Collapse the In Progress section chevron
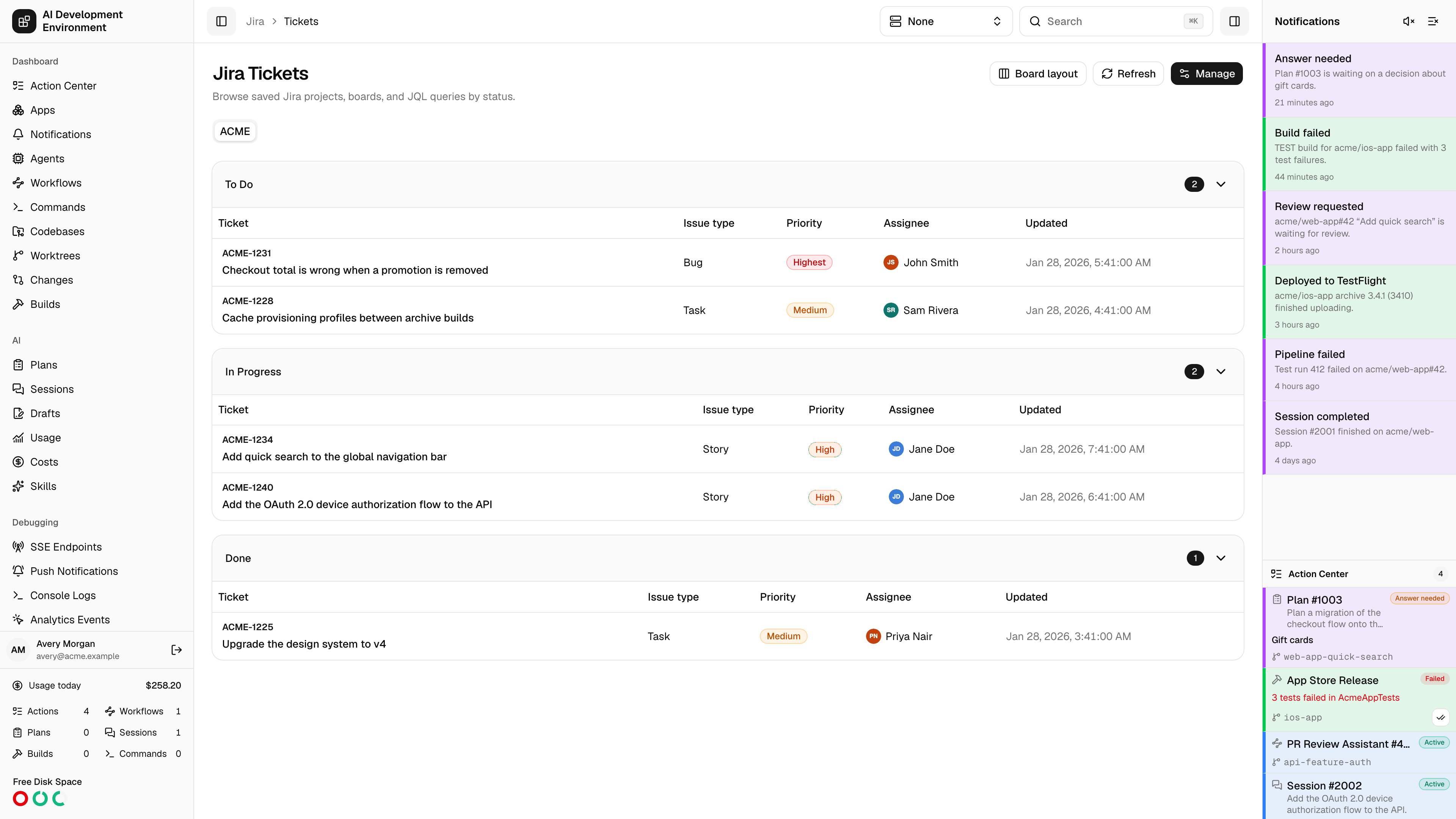Viewport: 1456px width, 819px height. [x=1221, y=371]
